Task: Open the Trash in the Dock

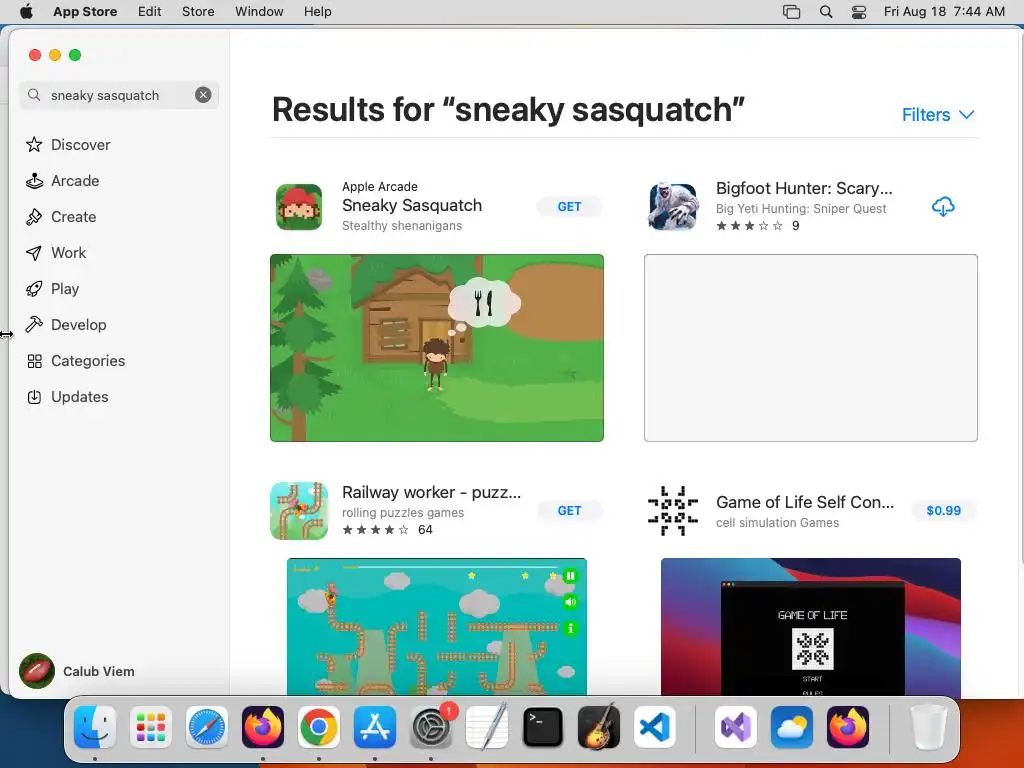Action: click(x=929, y=728)
